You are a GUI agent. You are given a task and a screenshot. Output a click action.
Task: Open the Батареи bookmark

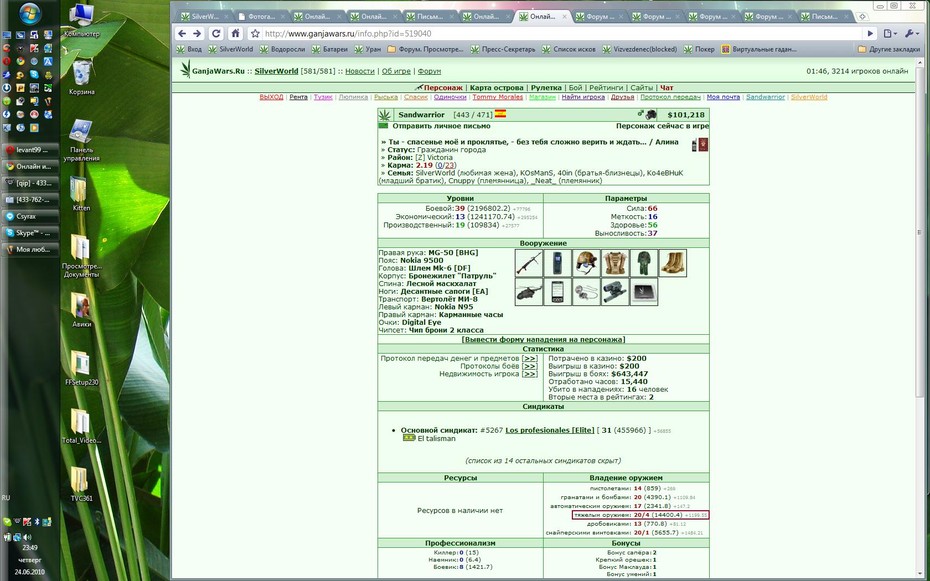pos(330,49)
